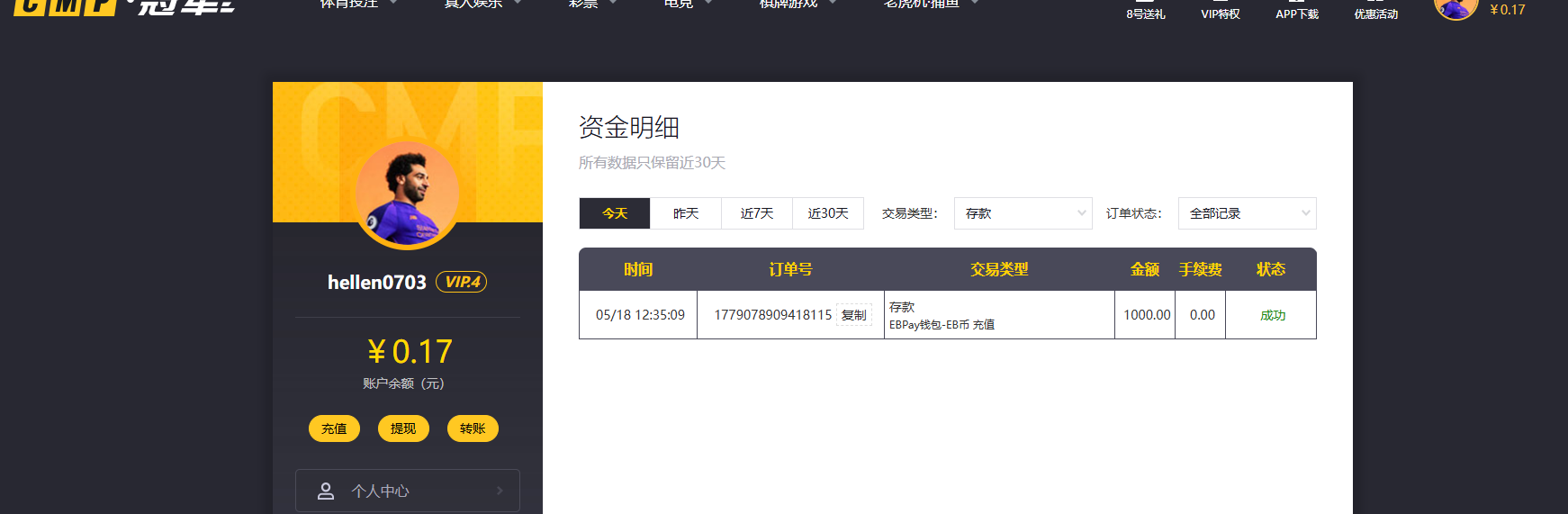This screenshot has width=1568, height=514.
Task: Click the 提现 withdraw button
Action: [403, 428]
